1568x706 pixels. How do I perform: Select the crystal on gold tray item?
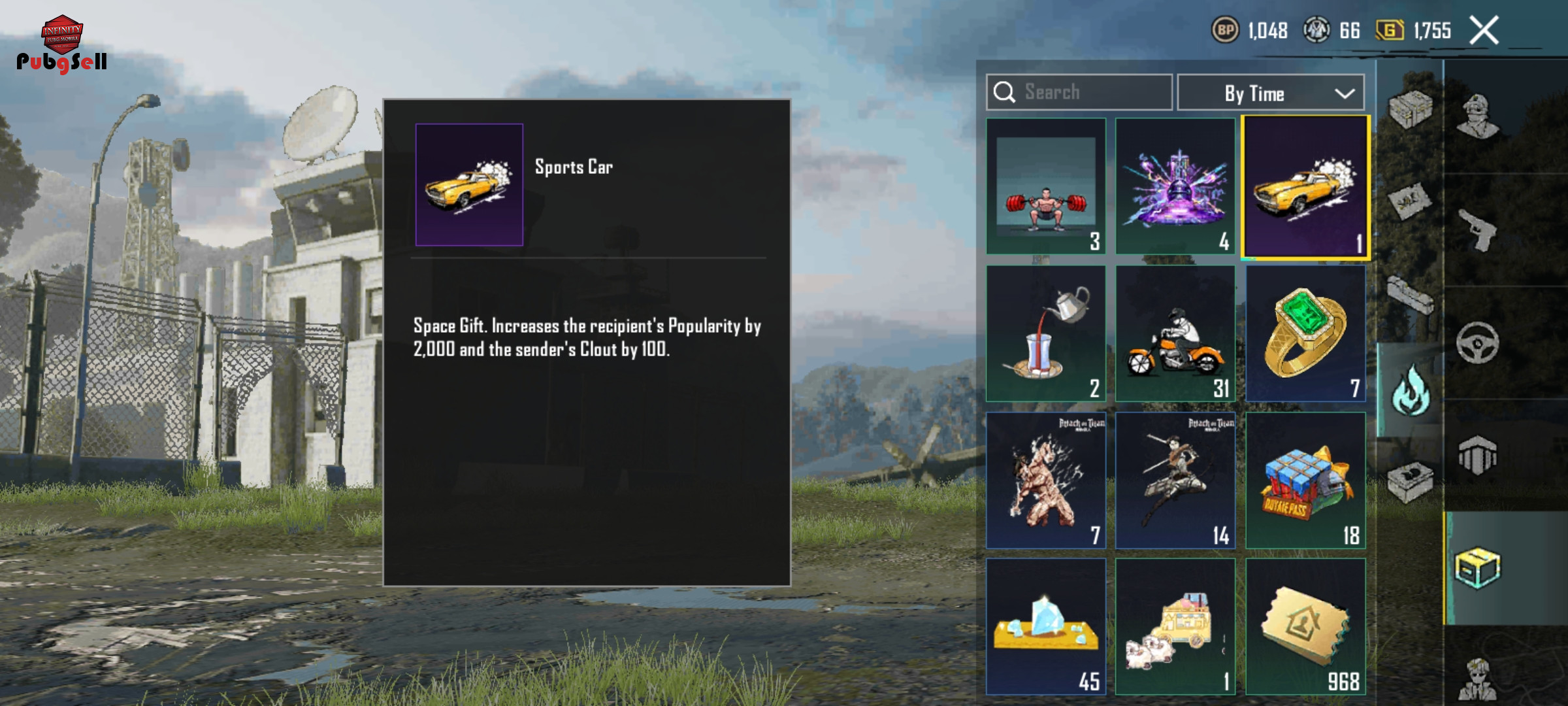coord(1046,627)
